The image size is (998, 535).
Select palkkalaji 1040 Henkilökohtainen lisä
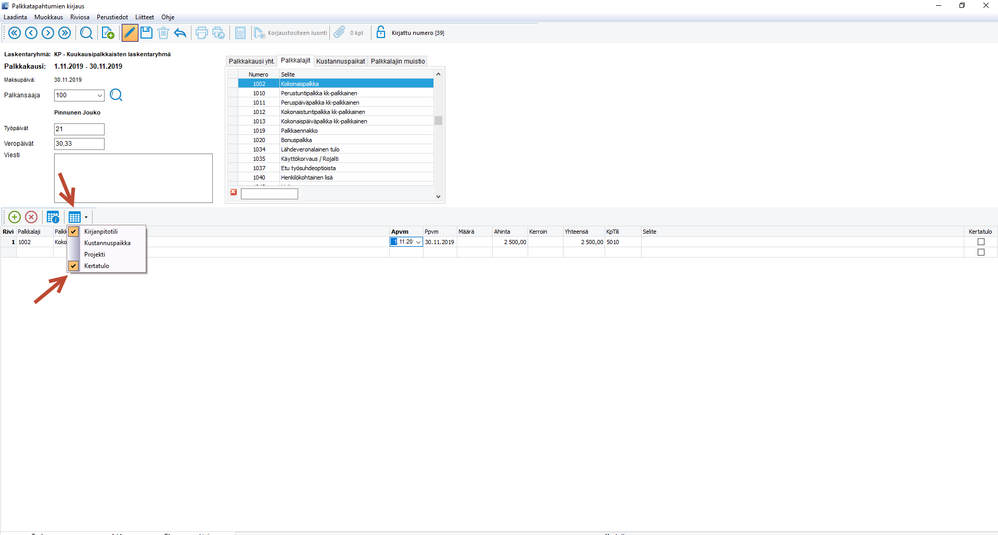[x=335, y=177]
